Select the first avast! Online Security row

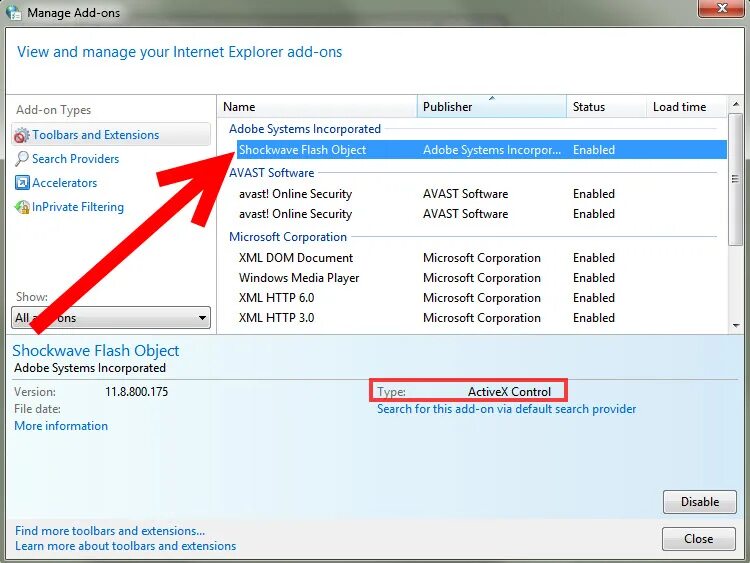[482, 194]
